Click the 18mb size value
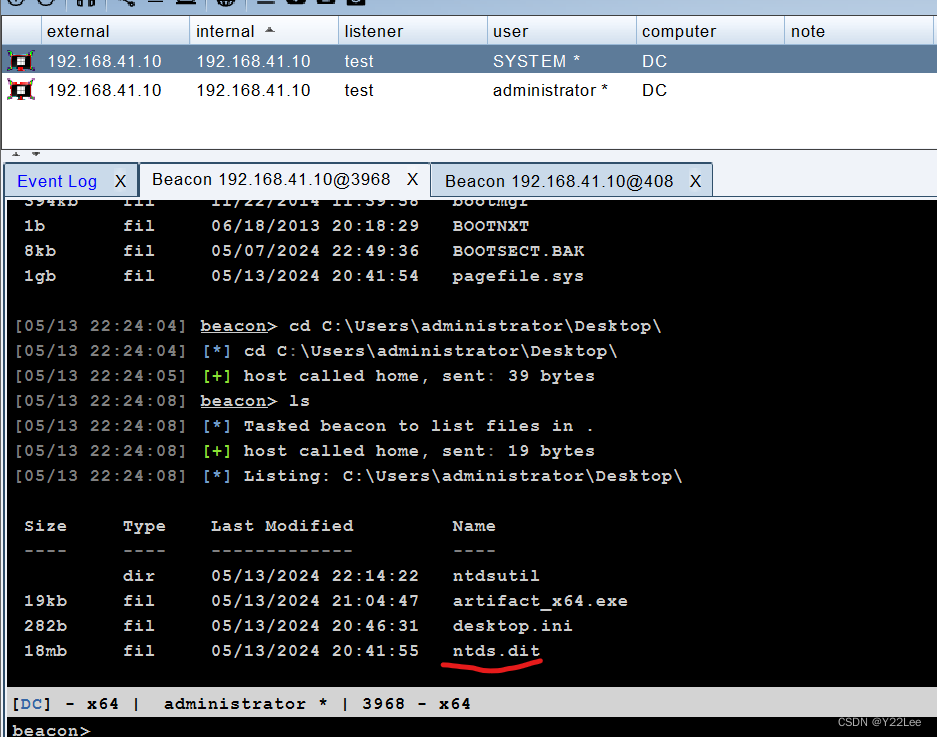This screenshot has height=737, width=937. pos(45,650)
